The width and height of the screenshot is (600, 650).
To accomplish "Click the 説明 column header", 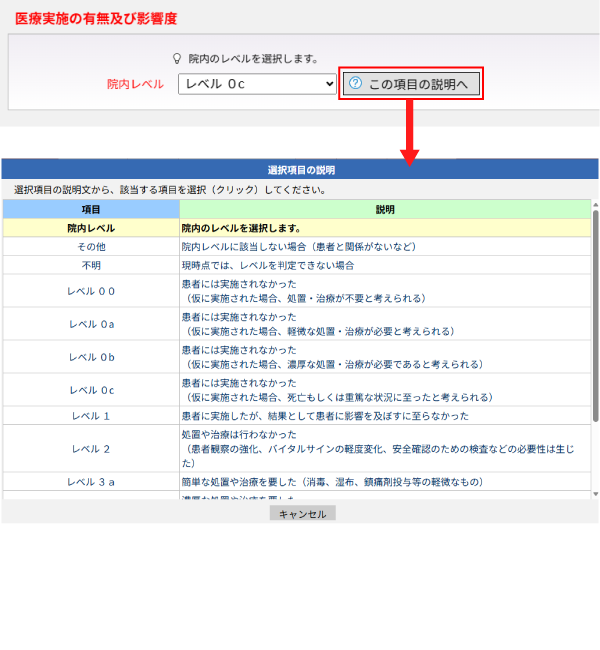I will (385, 210).
